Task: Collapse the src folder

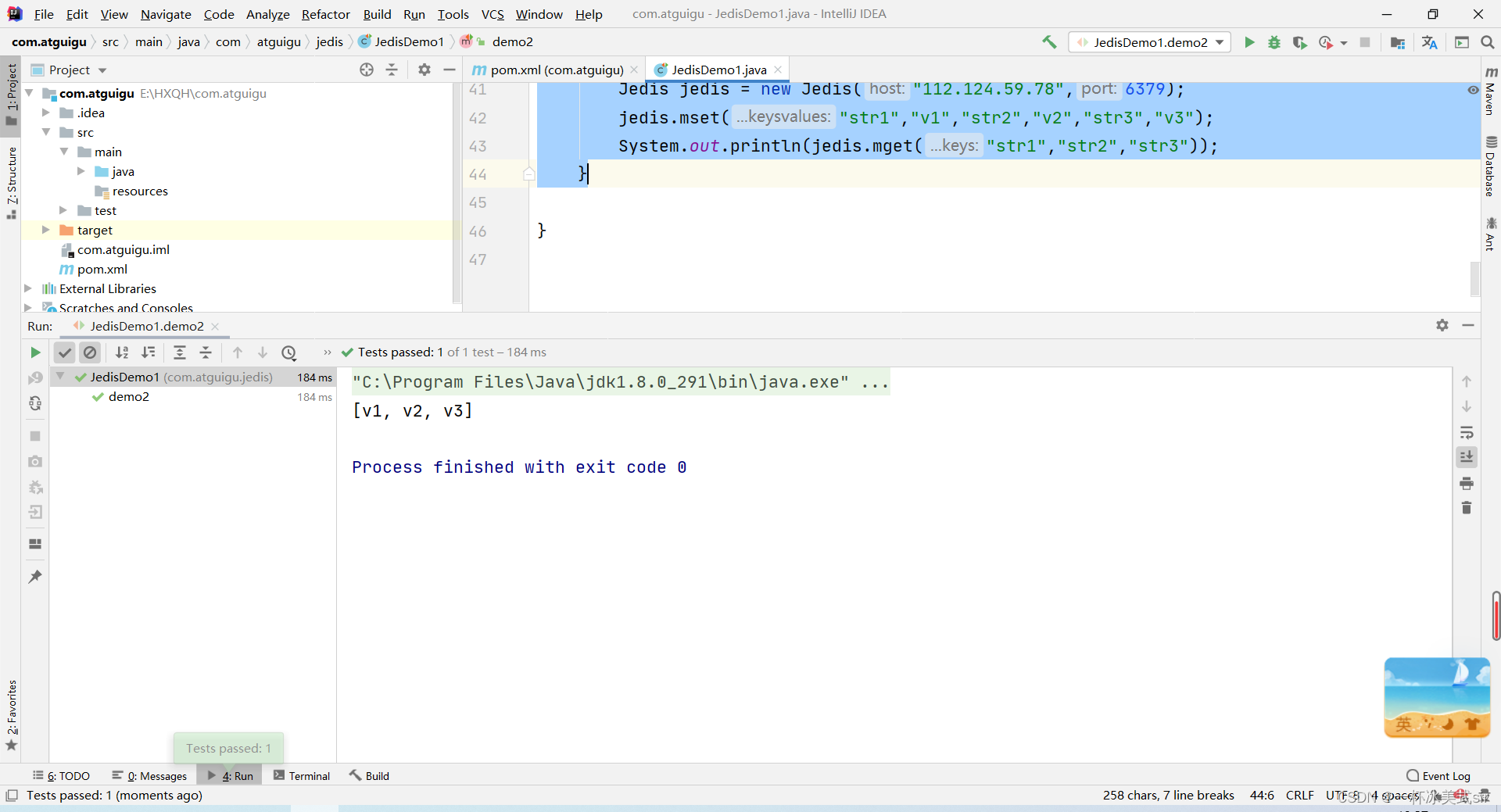Action: point(46,132)
